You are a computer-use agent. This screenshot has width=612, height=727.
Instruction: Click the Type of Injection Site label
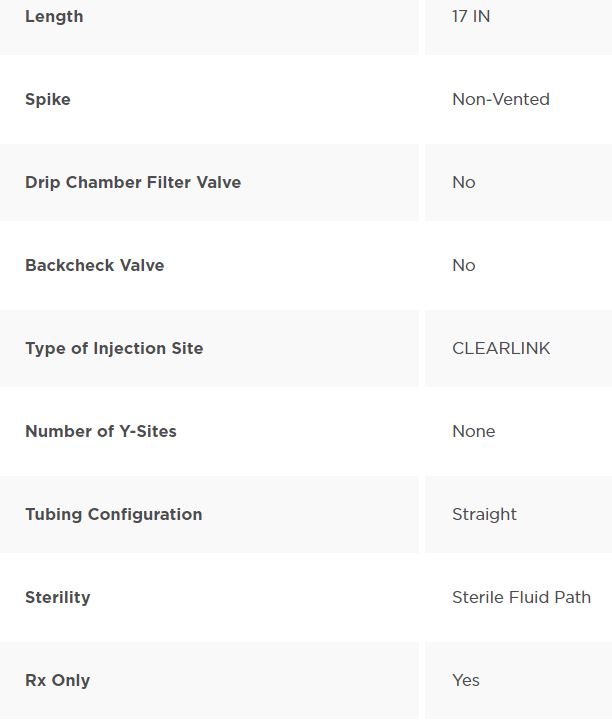114,349
